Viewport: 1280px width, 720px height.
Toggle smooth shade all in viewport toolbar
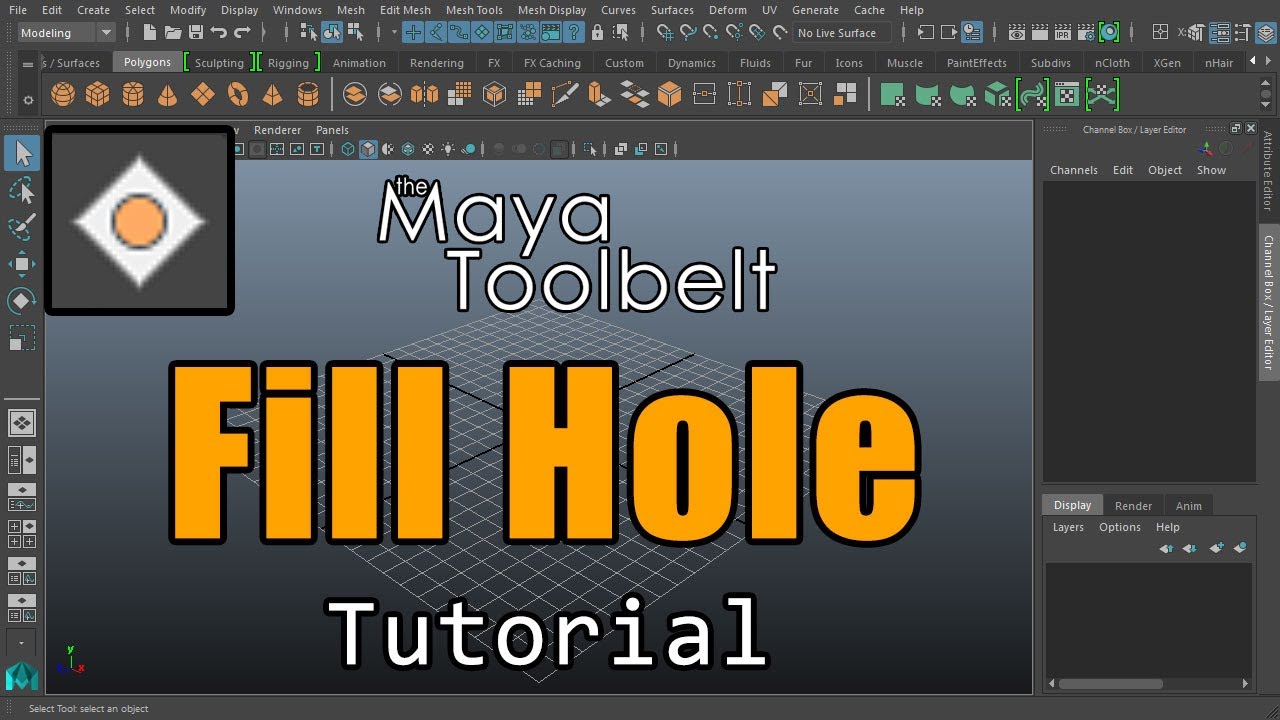(368, 150)
